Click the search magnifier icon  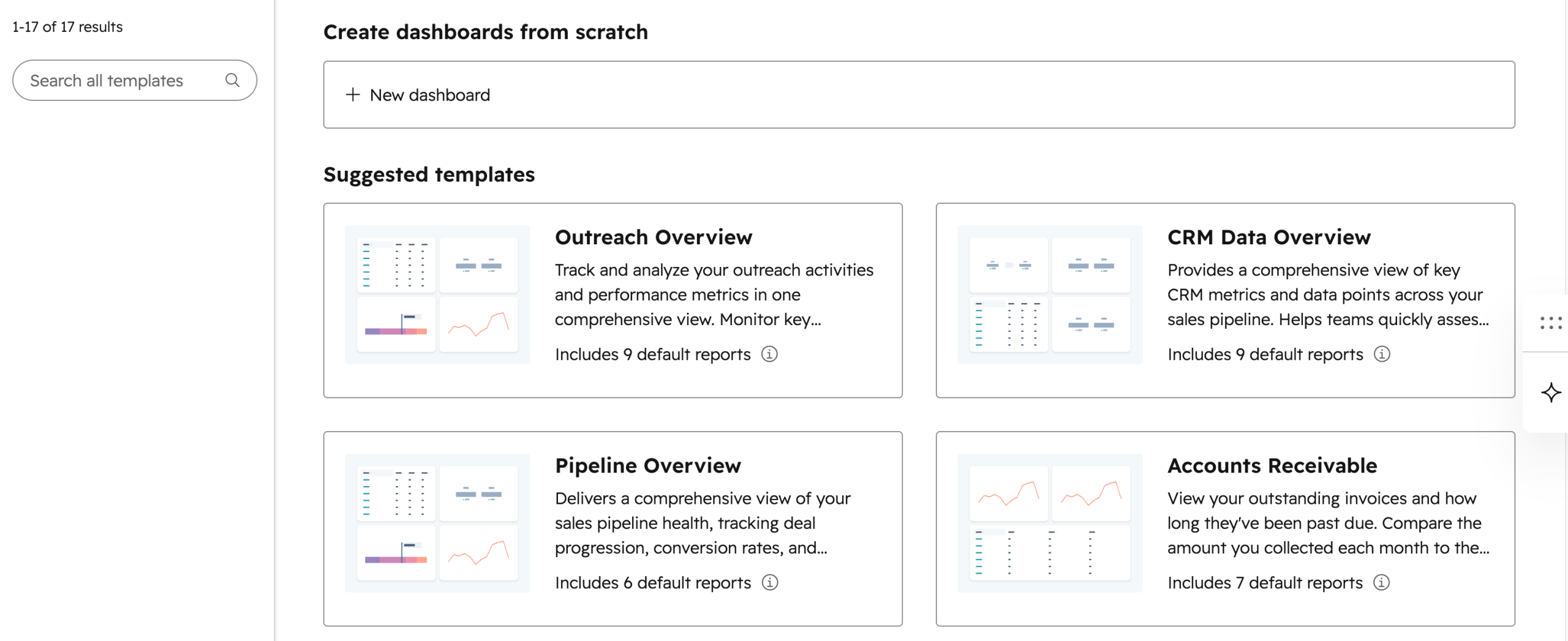click(x=232, y=80)
